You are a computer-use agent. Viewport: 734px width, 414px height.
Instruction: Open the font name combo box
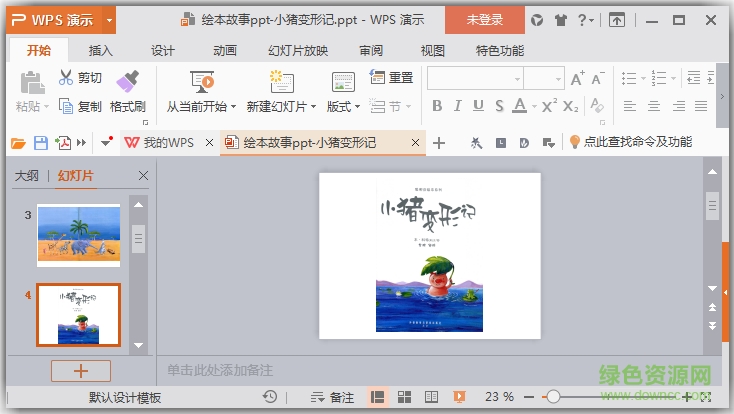pyautogui.click(x=475, y=78)
